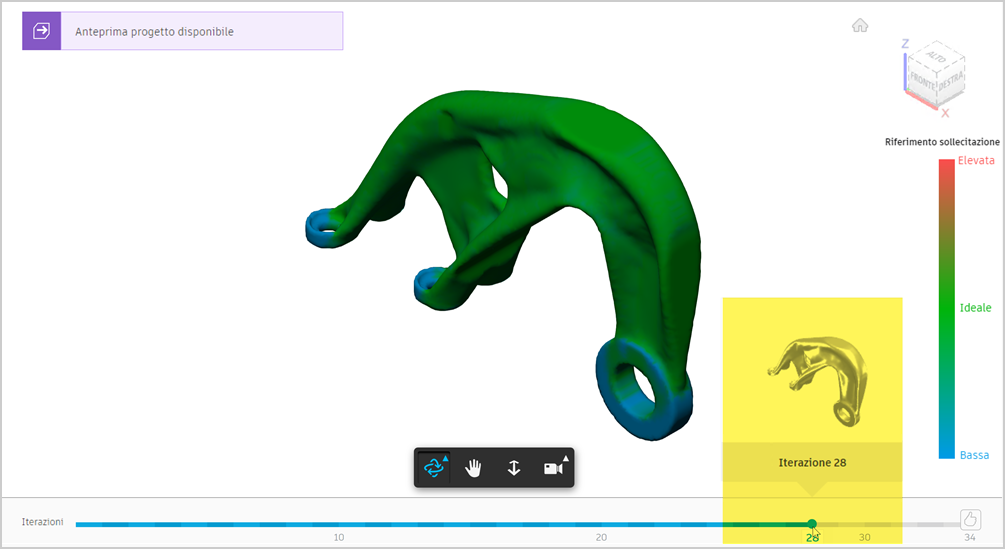
Task: Click the X axis label of view cube
Action: click(945, 113)
